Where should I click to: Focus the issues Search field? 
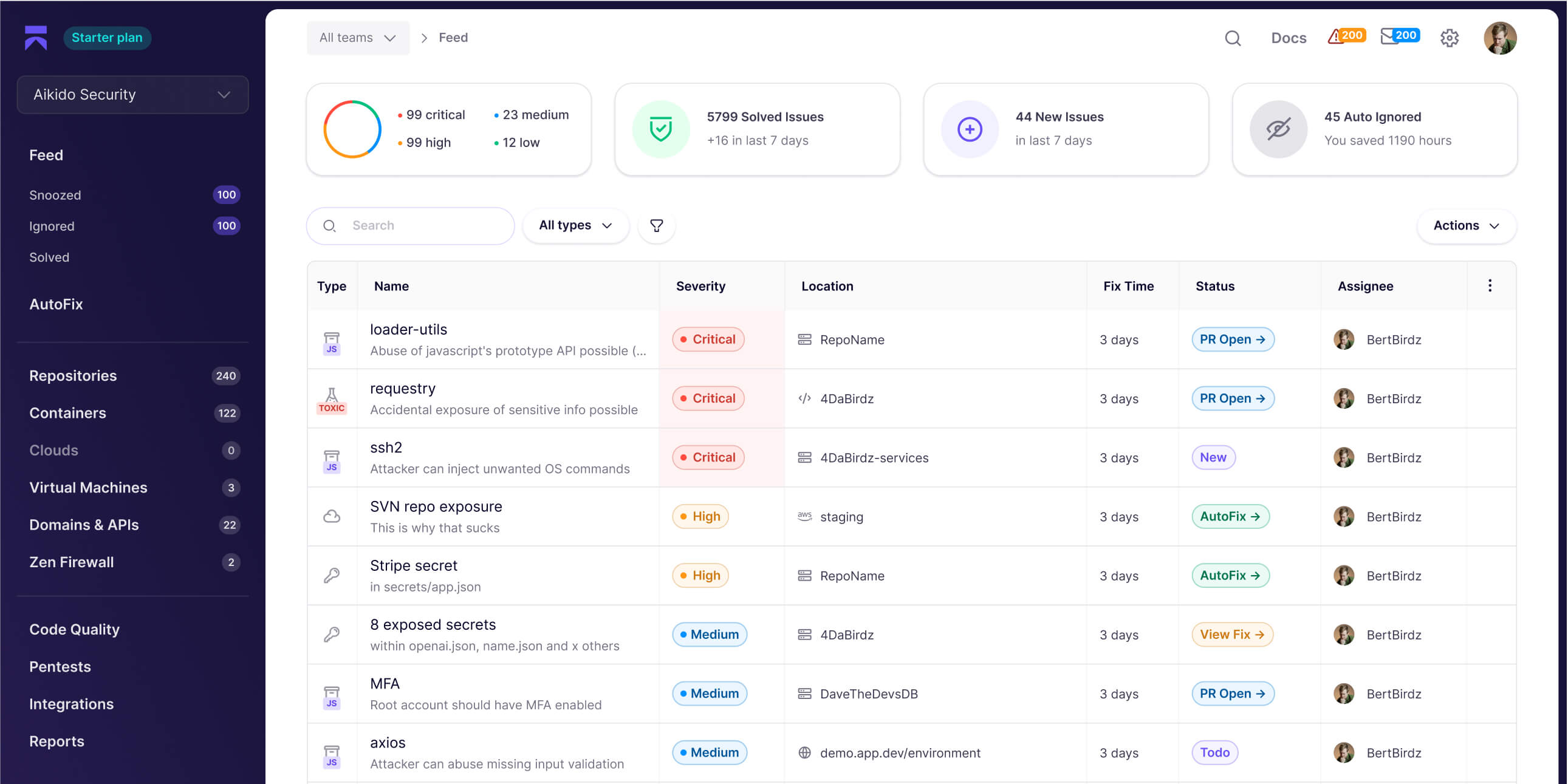click(410, 226)
